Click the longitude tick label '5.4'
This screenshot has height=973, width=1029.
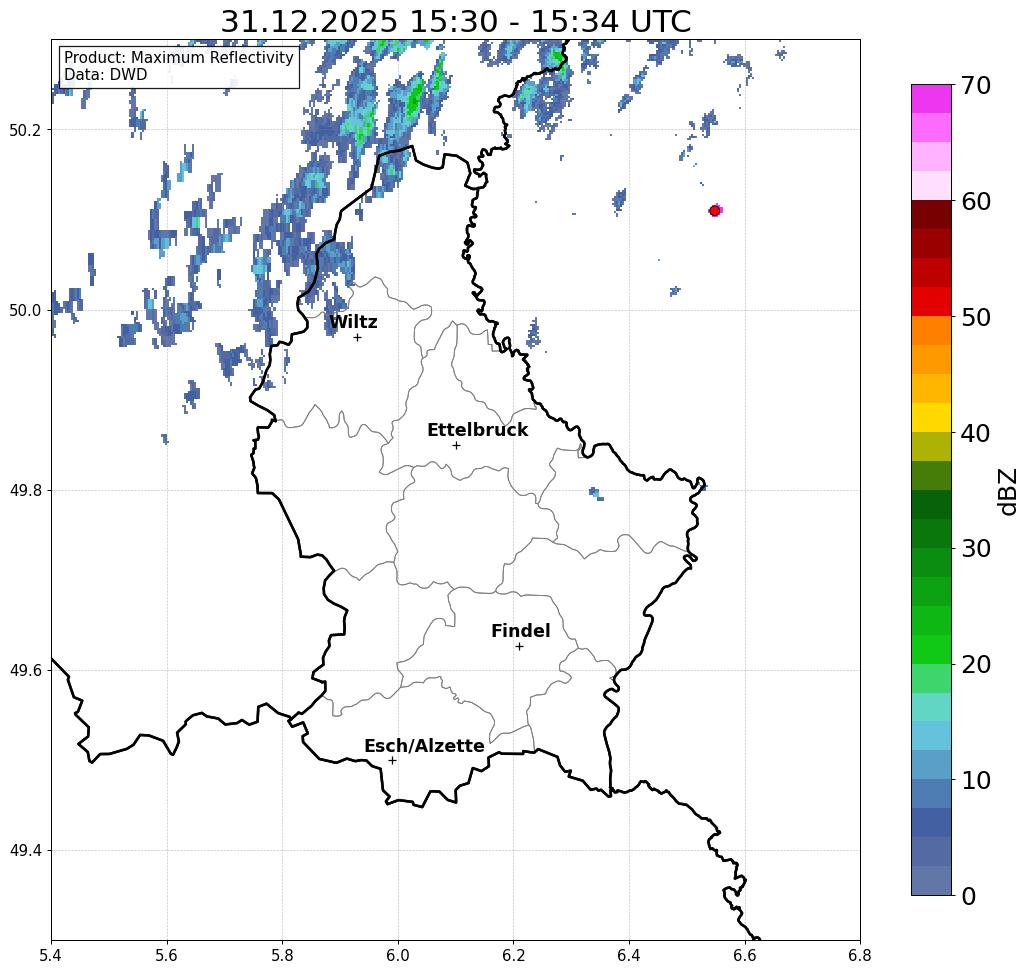pyautogui.click(x=51, y=955)
